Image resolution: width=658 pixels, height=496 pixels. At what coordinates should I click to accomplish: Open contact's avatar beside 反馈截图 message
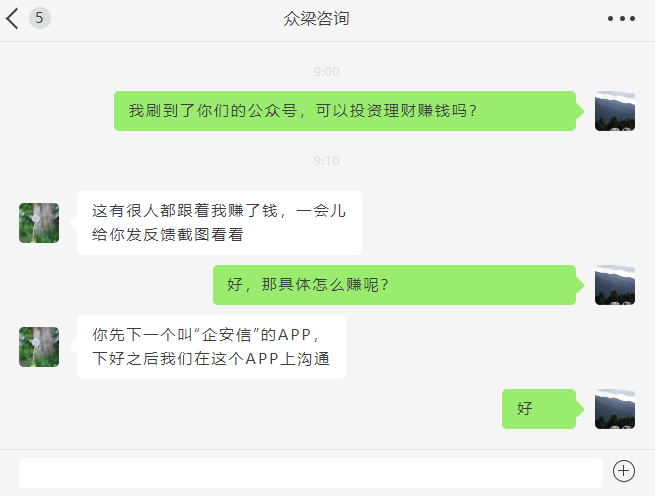[39, 223]
